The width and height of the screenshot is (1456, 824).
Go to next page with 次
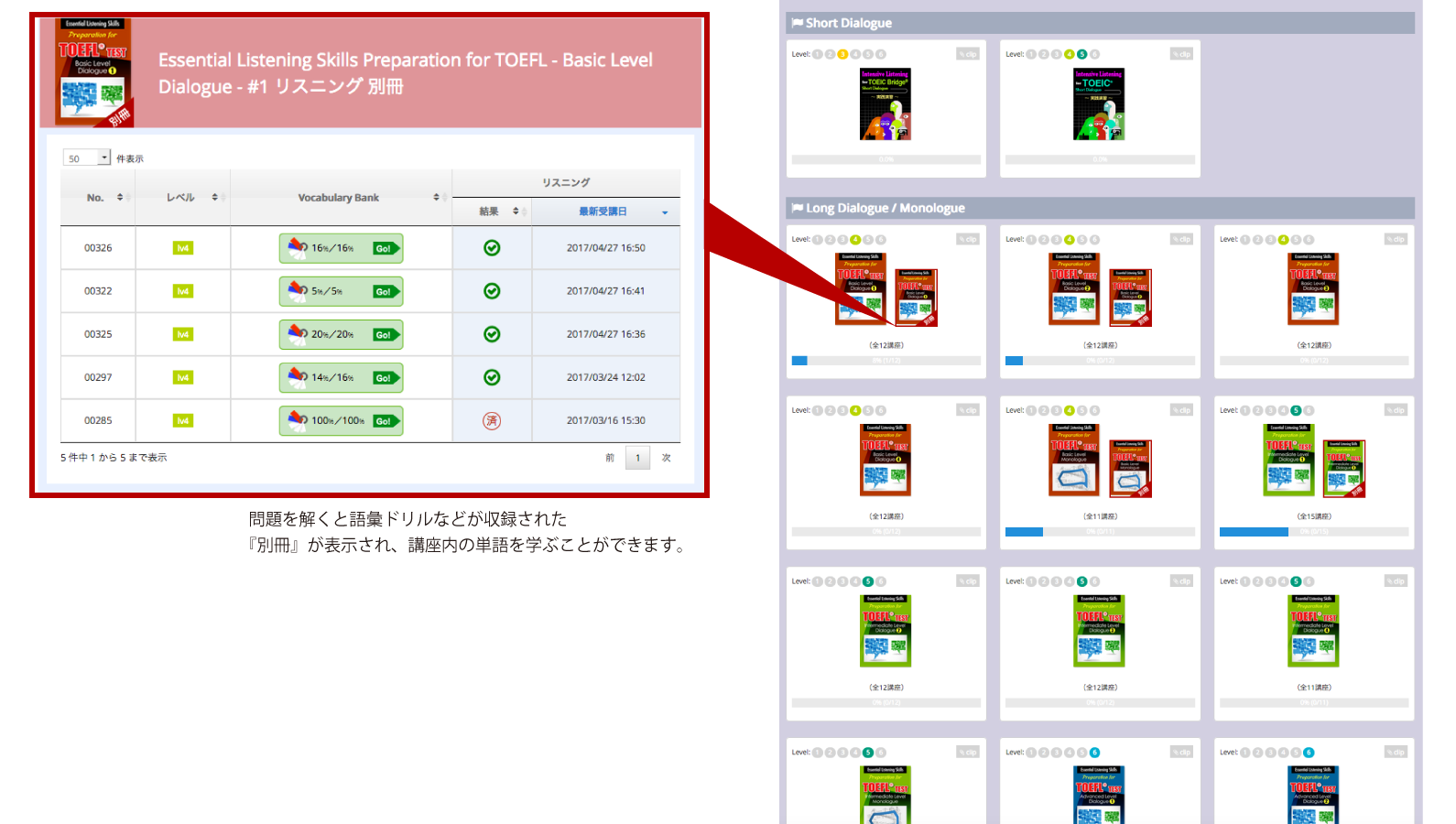667,458
